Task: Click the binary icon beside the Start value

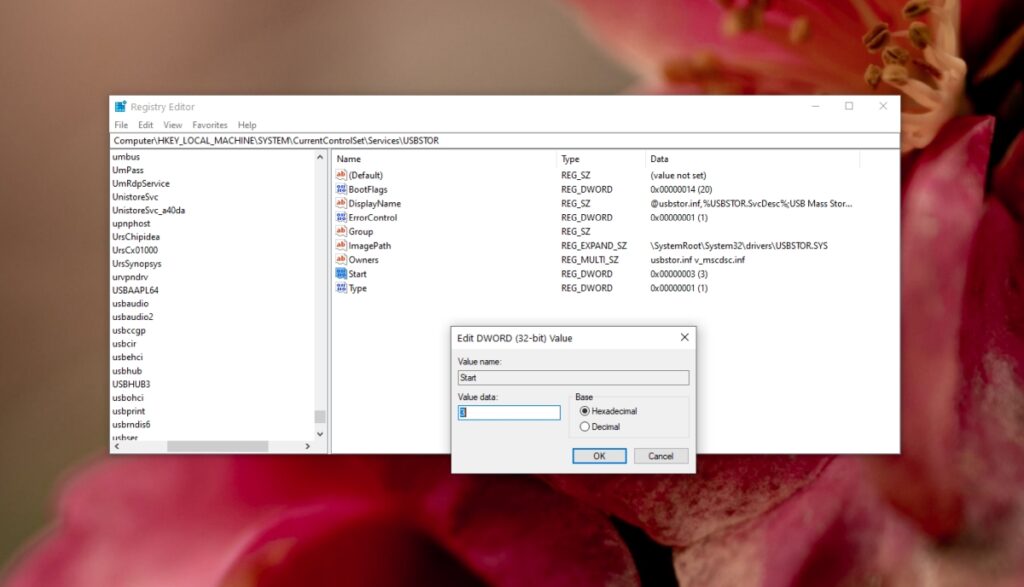Action: coord(339,273)
